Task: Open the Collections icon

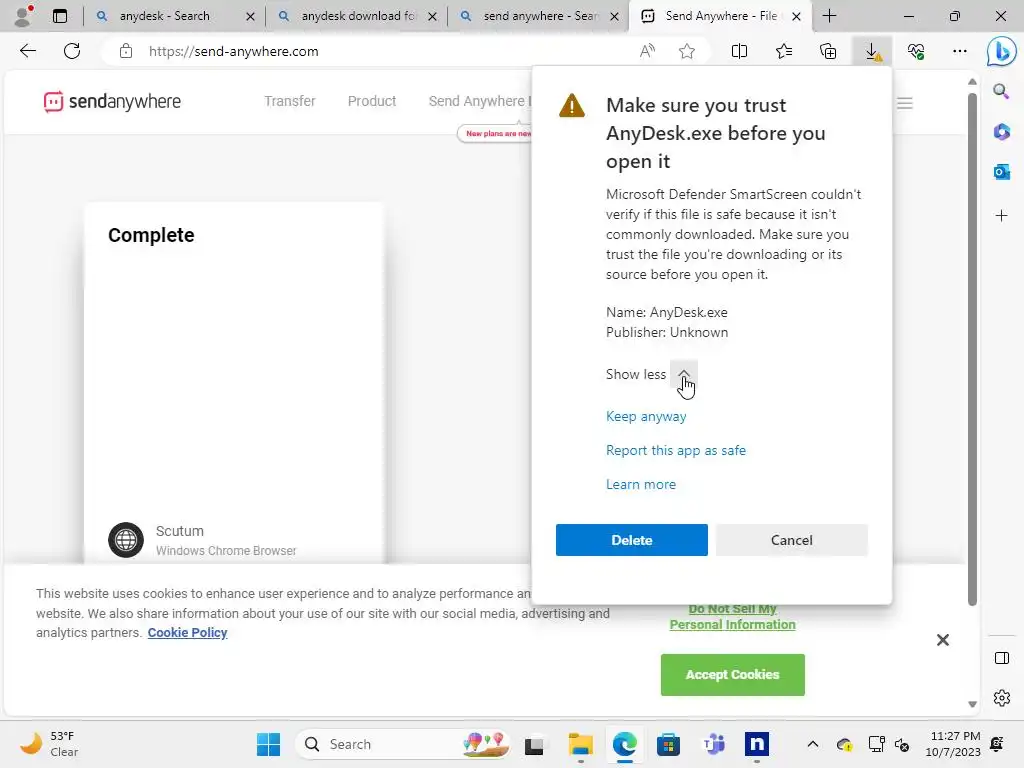Action: click(828, 51)
